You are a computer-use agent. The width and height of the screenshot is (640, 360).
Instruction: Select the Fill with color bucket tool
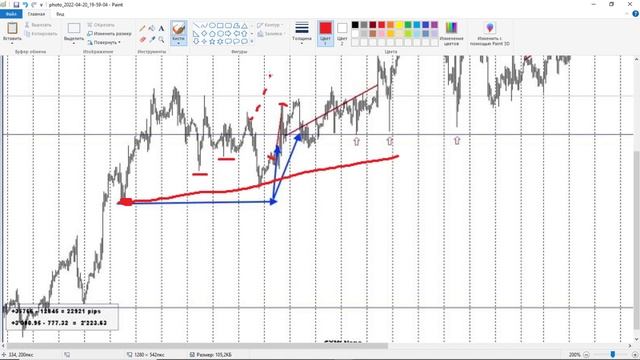[x=152, y=28]
